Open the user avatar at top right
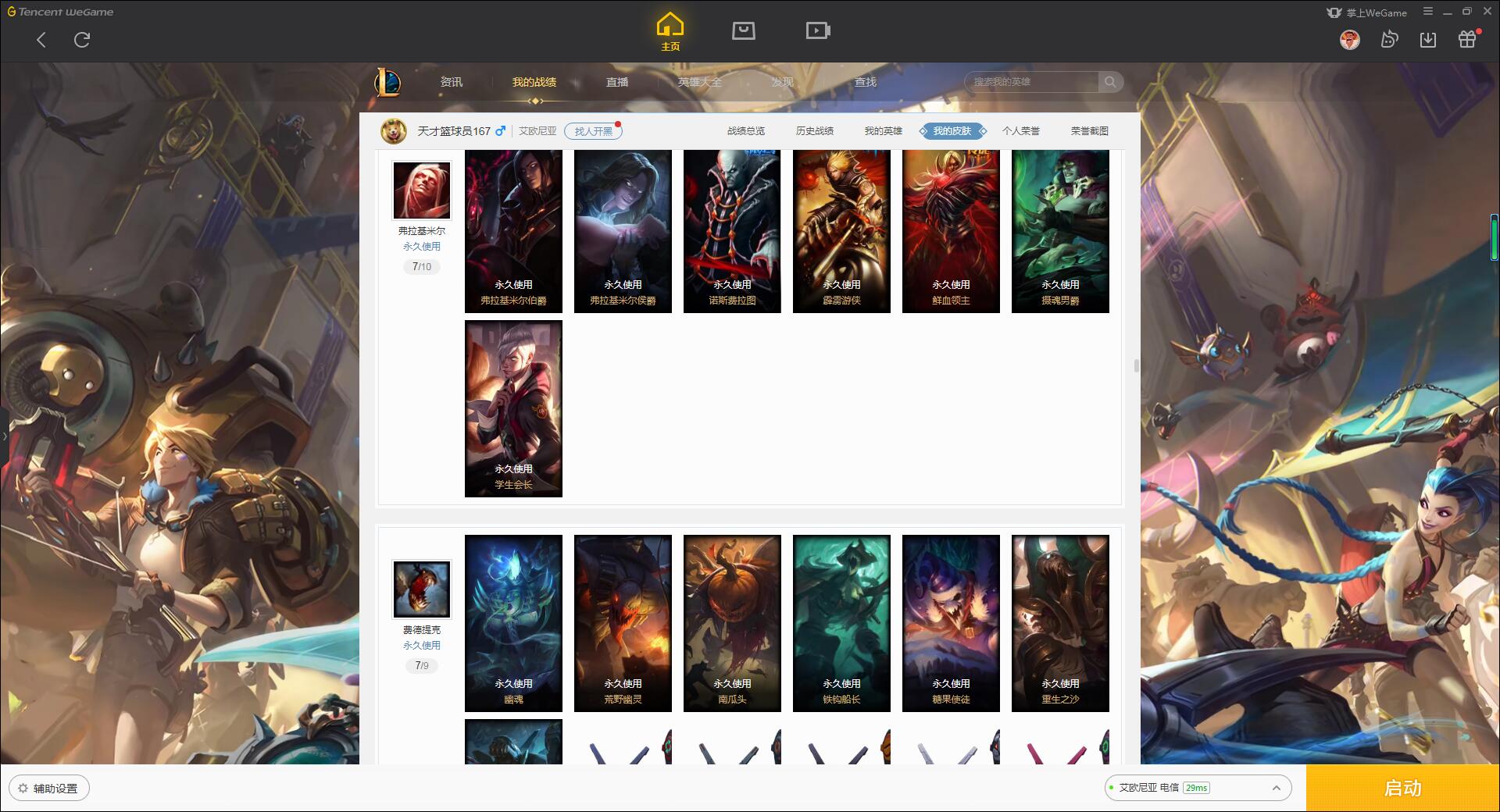Screen dimensions: 1500x812 point(1349,39)
